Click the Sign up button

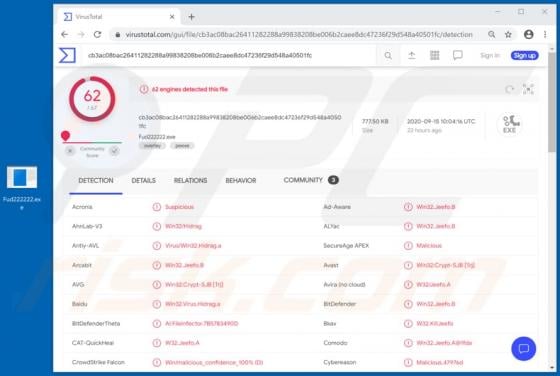tap(524, 55)
